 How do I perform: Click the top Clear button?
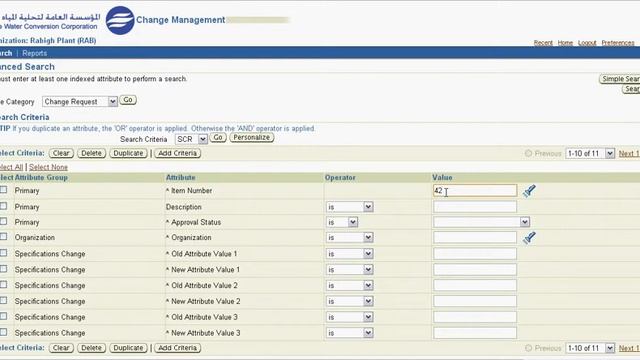61,153
